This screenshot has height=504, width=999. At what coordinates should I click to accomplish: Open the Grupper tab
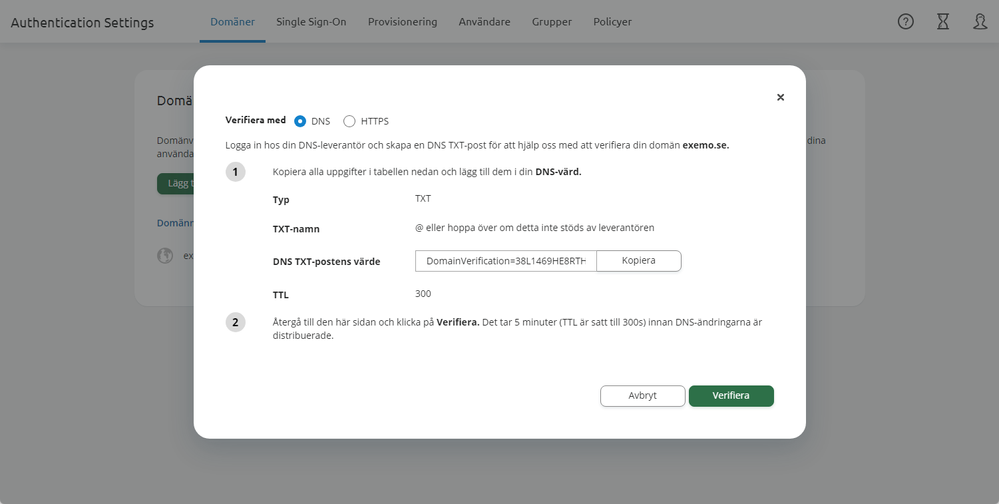(552, 22)
